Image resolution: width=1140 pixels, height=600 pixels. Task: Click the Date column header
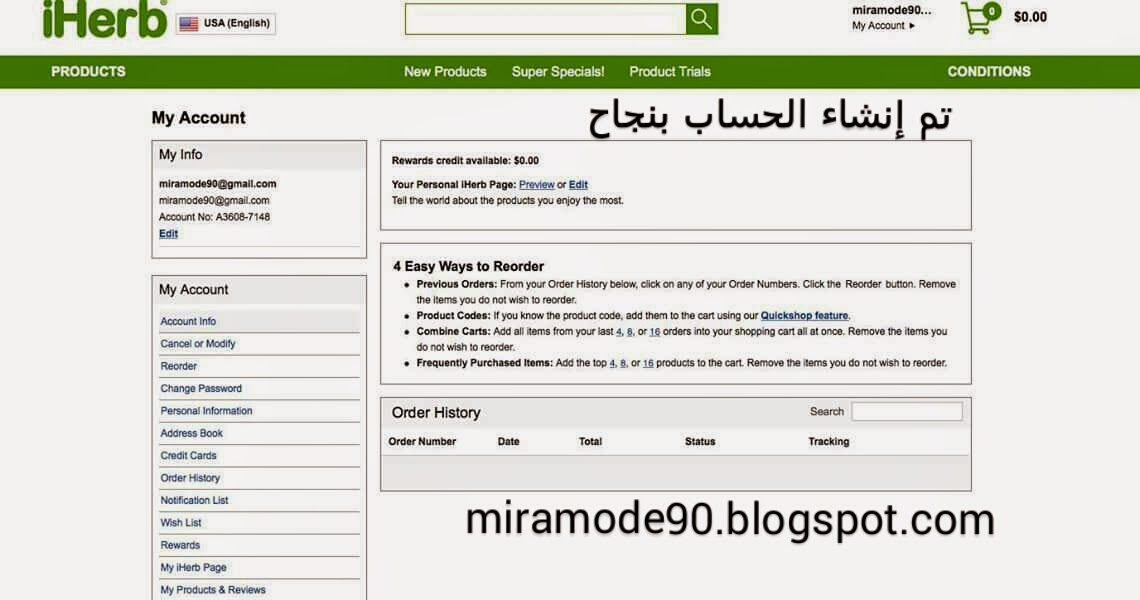click(x=508, y=441)
